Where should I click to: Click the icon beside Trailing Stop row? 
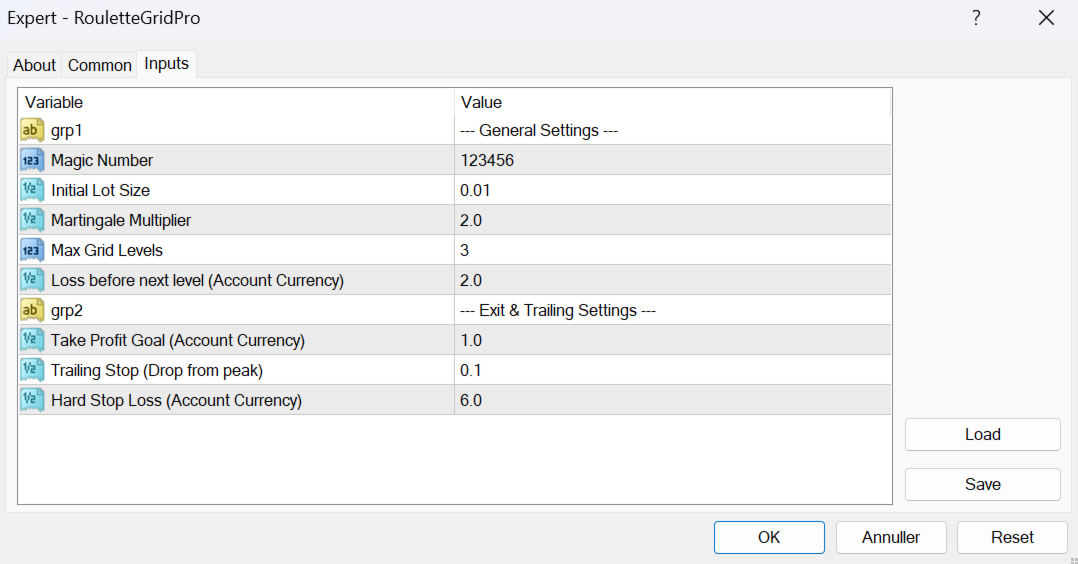tap(32, 370)
